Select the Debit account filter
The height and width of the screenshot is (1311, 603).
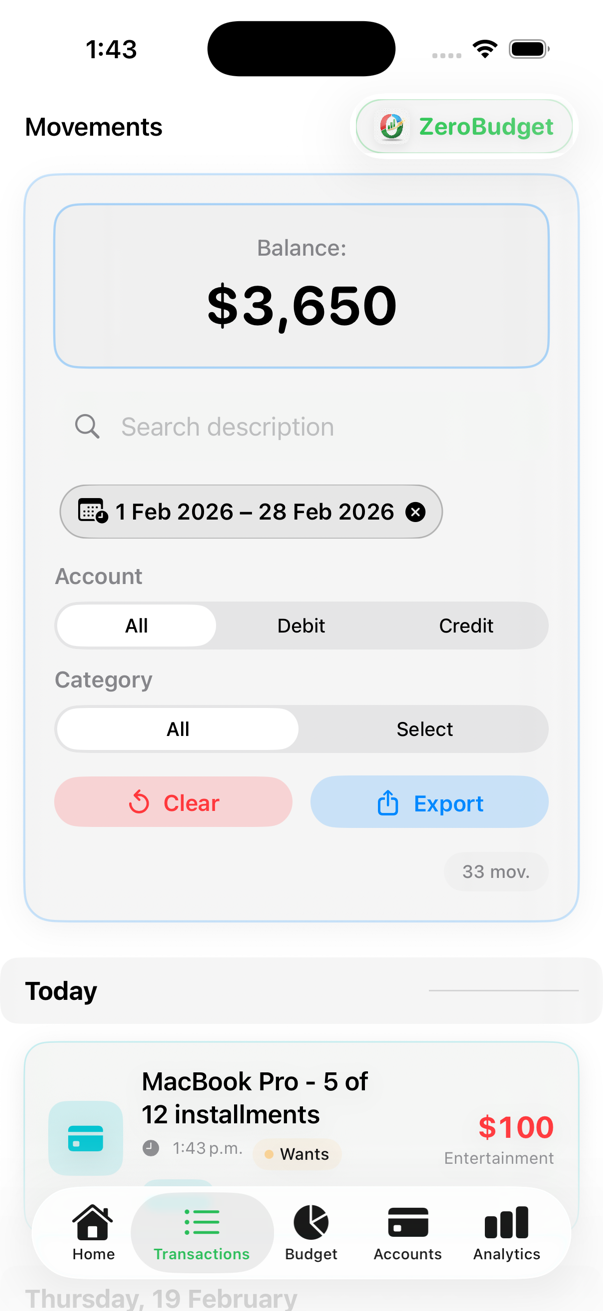301,626
